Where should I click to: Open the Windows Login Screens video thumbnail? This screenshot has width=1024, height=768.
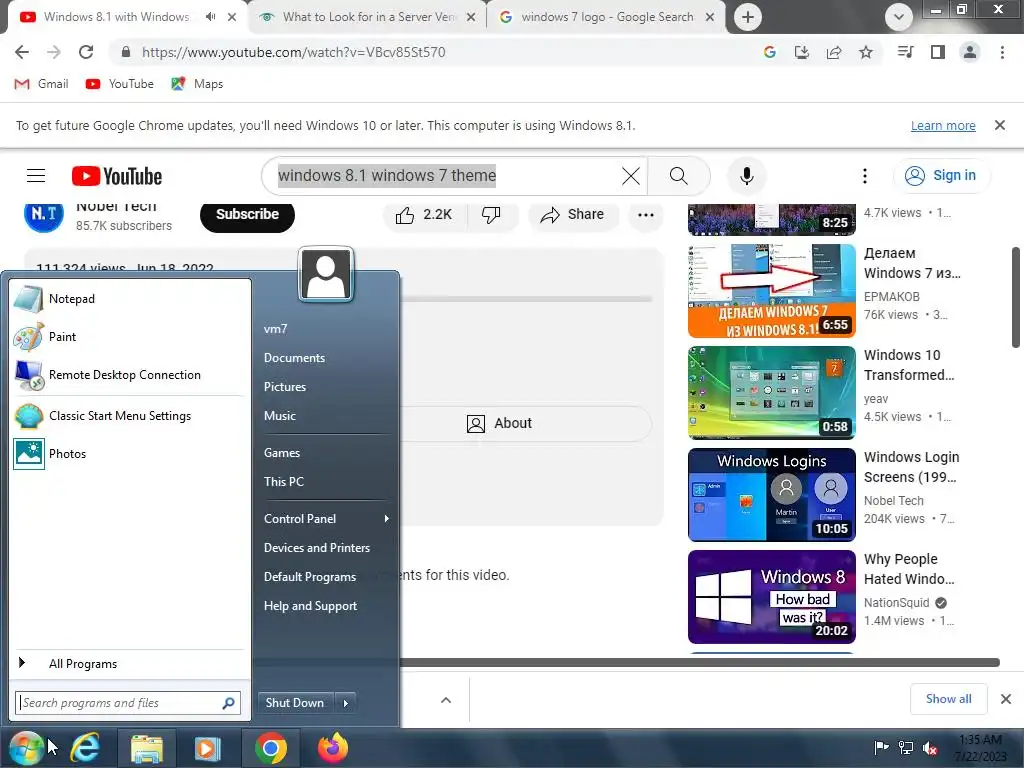(x=771, y=495)
